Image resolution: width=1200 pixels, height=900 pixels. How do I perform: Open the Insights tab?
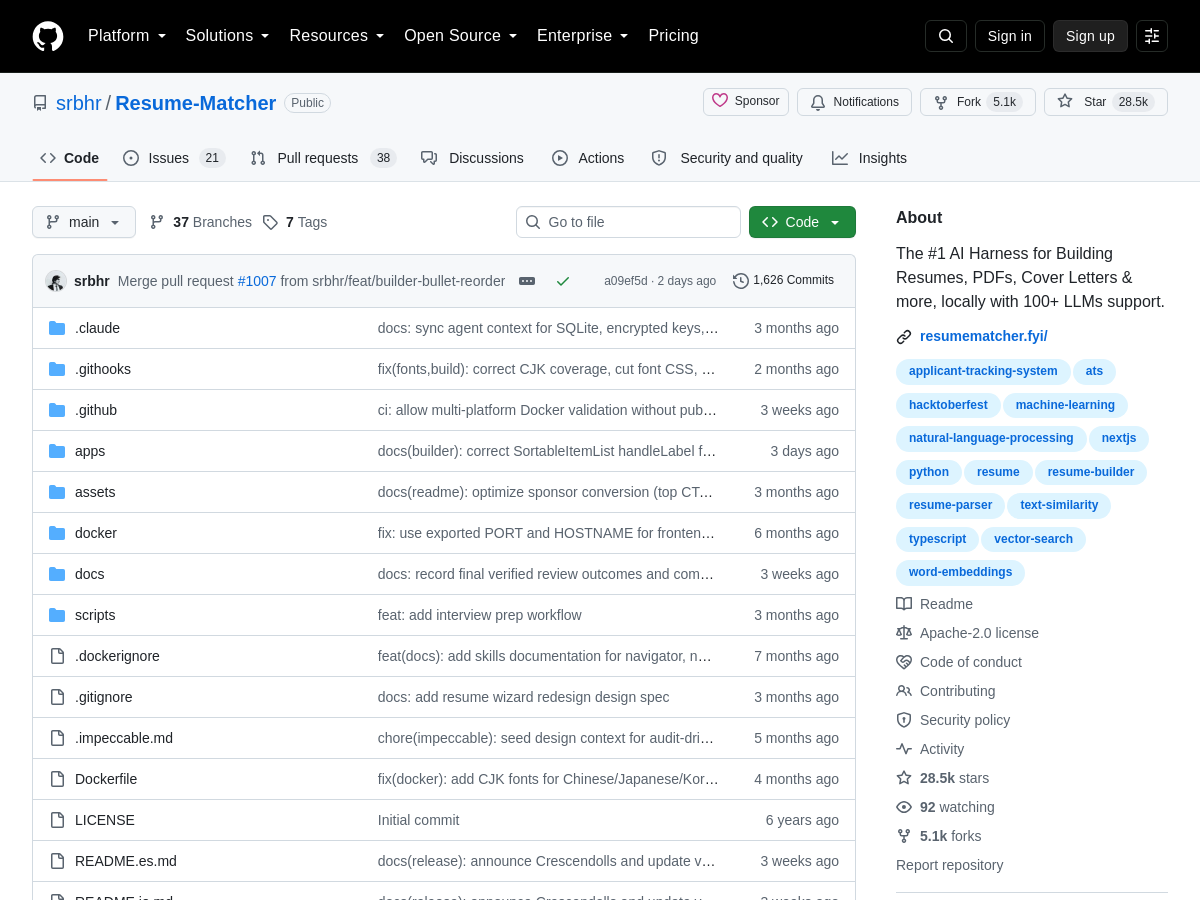[869, 158]
